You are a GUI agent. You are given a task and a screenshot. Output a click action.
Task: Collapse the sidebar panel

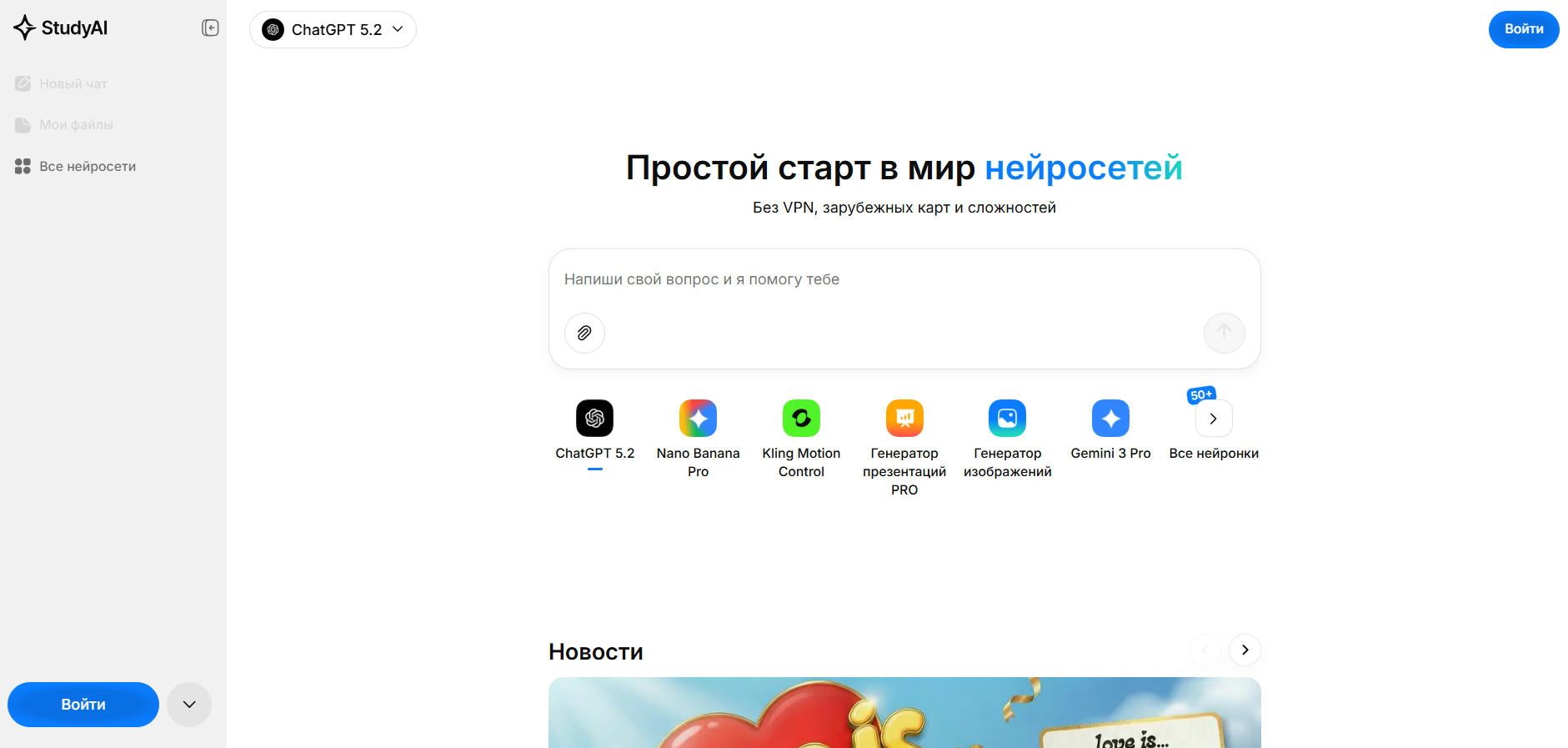tap(210, 28)
